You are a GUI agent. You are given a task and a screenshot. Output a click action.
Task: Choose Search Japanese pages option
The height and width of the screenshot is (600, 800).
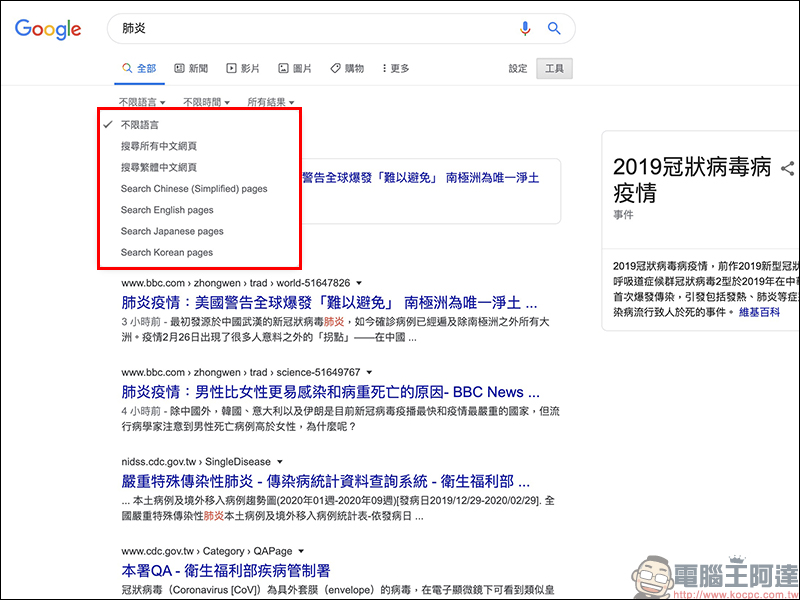[x=172, y=231]
